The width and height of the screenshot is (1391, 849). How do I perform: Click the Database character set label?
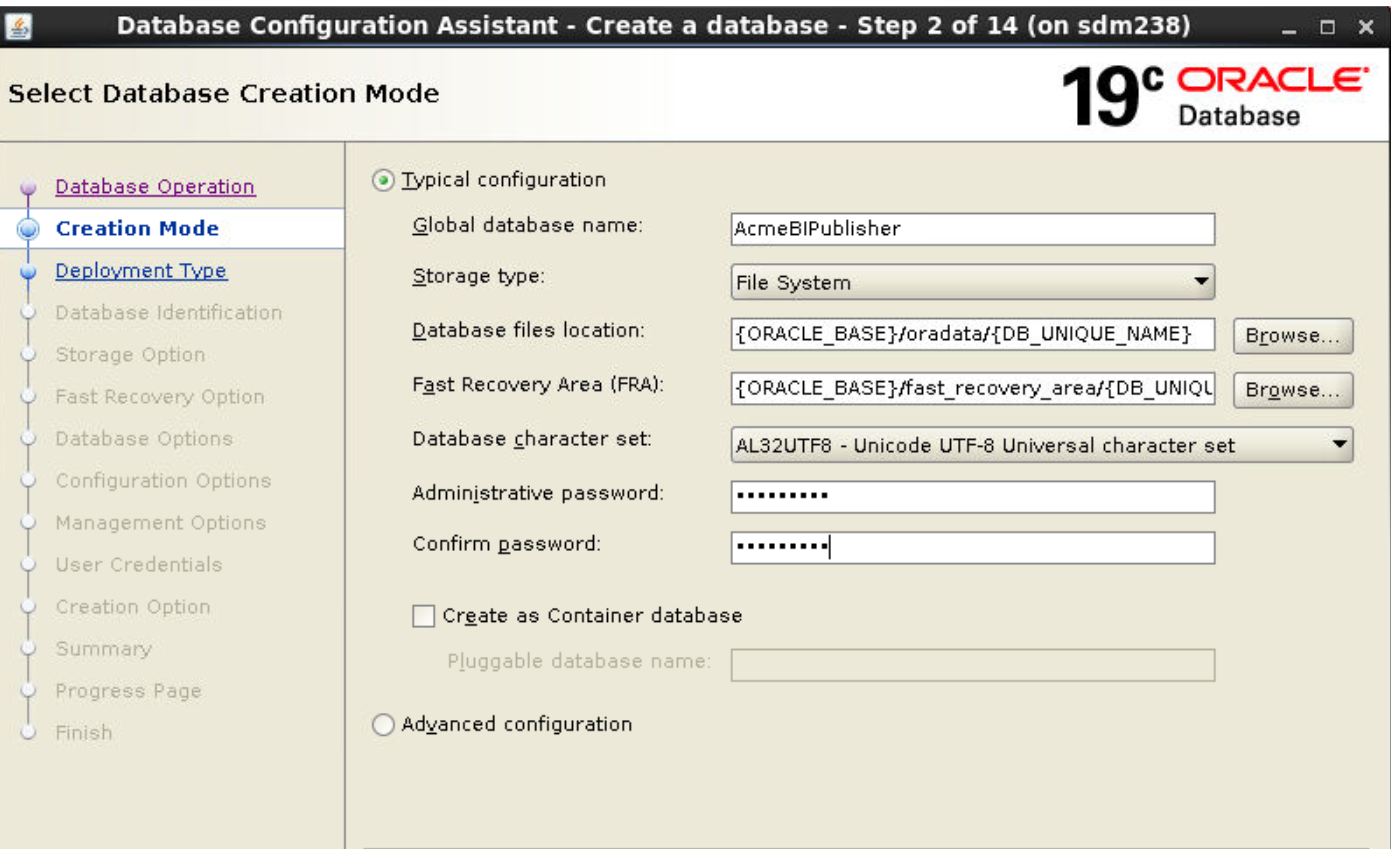click(x=532, y=439)
